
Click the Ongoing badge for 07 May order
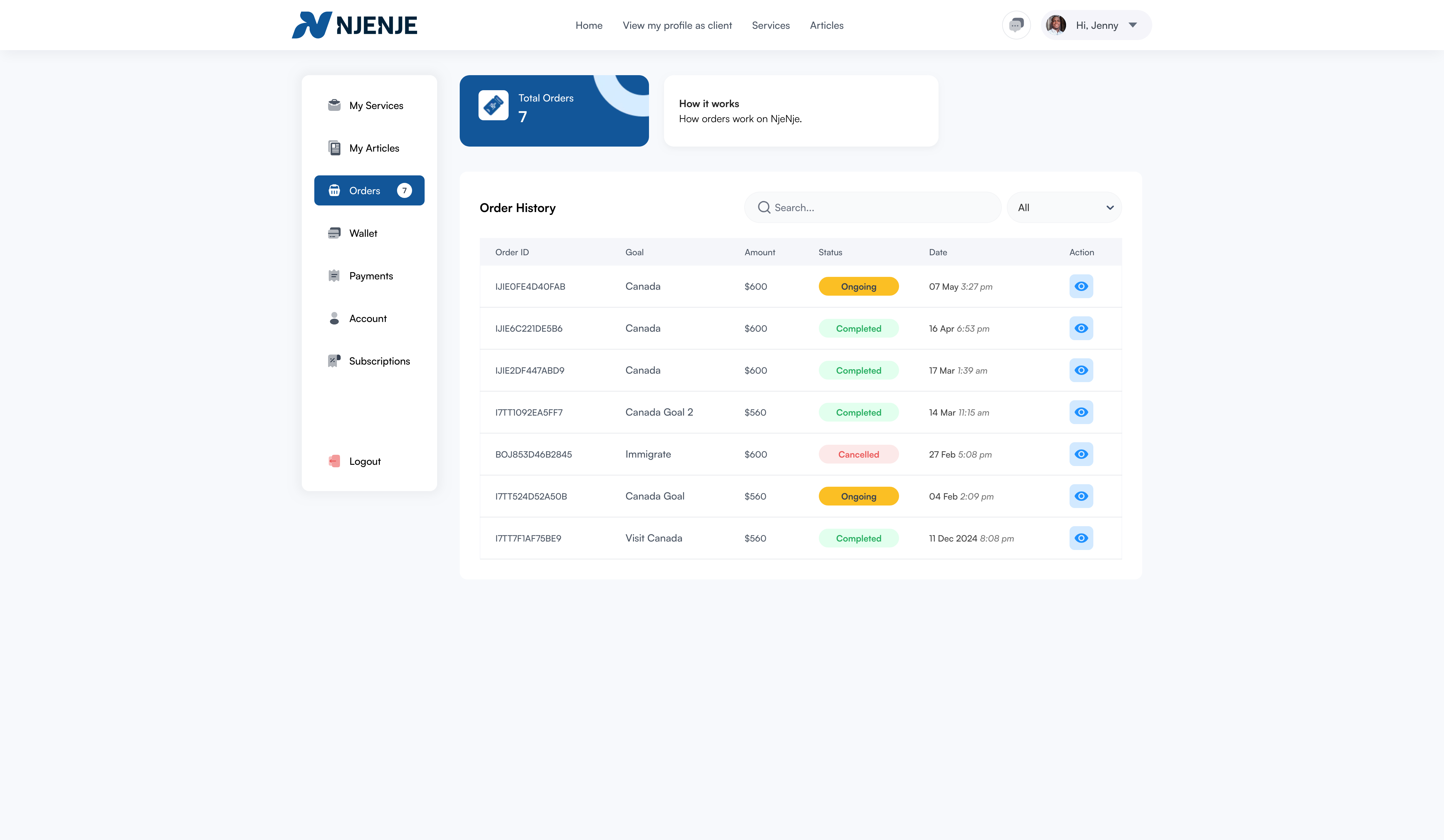click(858, 286)
